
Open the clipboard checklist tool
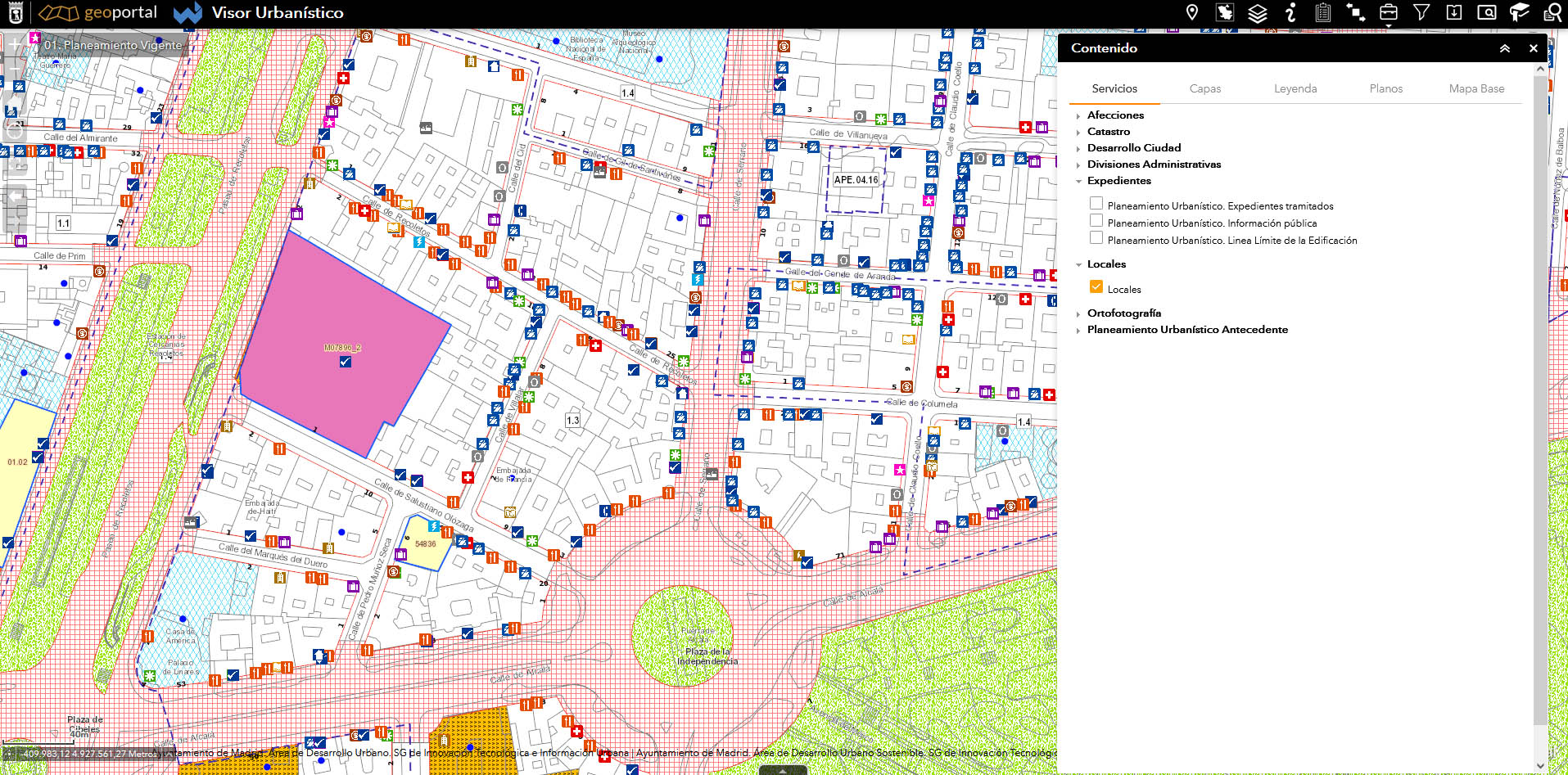(x=1323, y=12)
